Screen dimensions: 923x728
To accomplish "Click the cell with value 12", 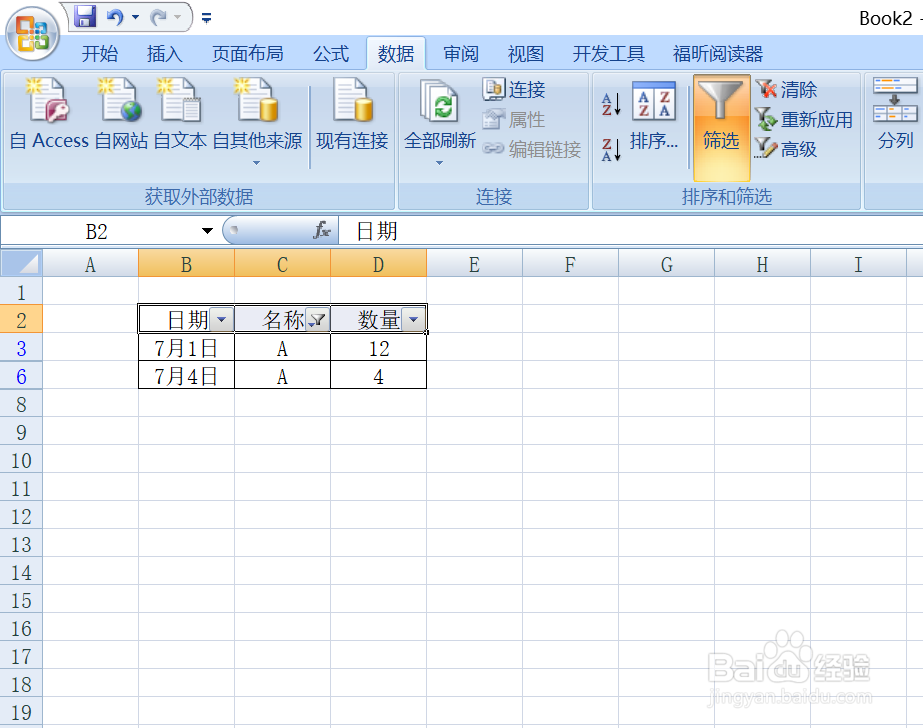I will pyautogui.click(x=379, y=348).
